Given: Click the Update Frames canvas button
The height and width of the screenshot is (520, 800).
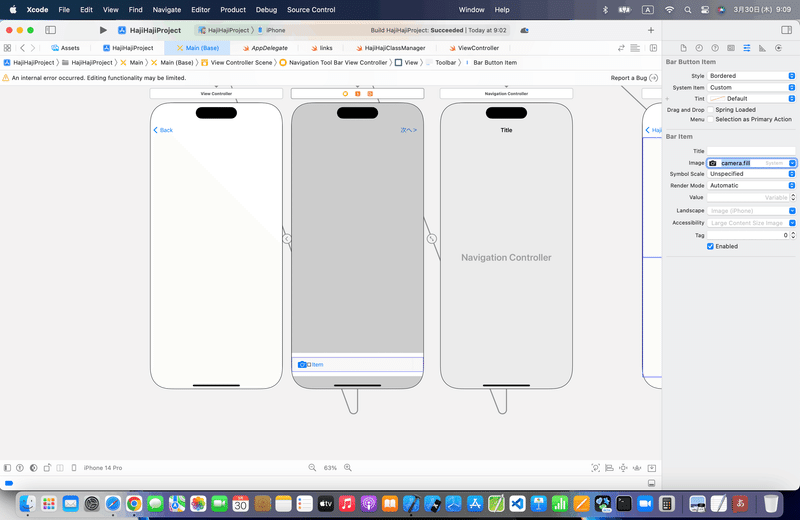Looking at the screenshot, I should click(x=595, y=467).
